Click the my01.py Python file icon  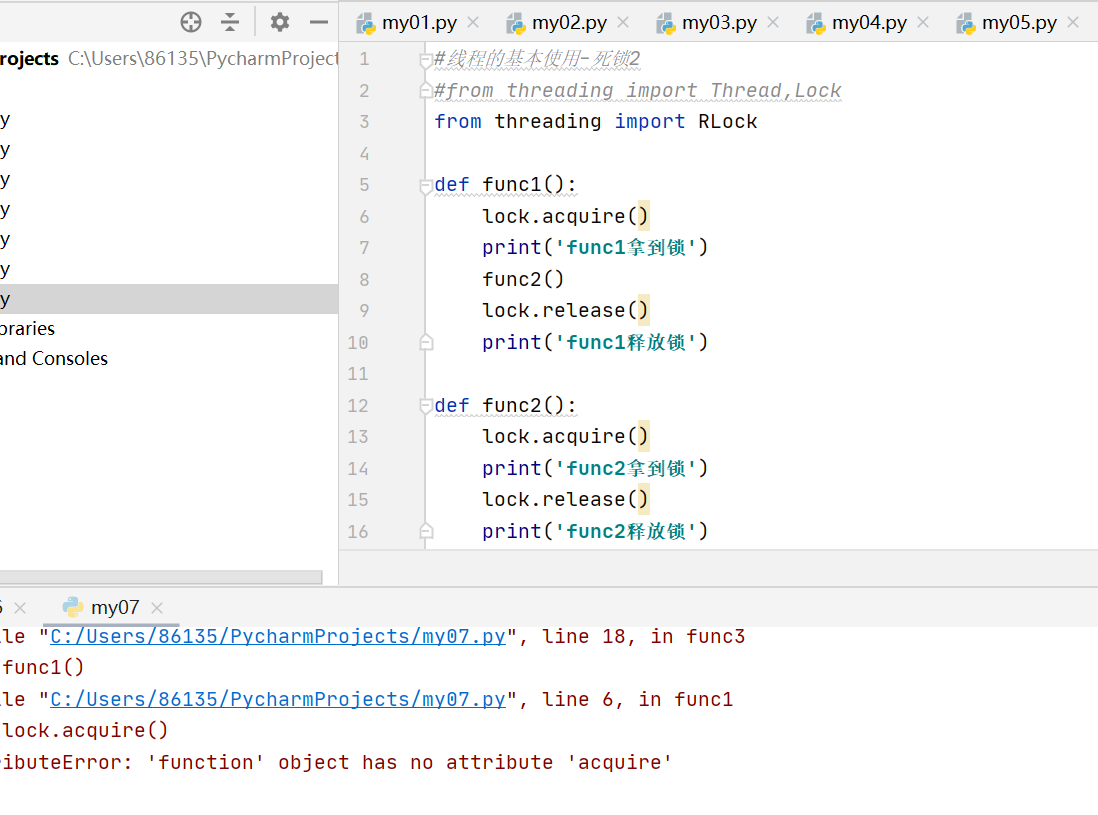[366, 24]
